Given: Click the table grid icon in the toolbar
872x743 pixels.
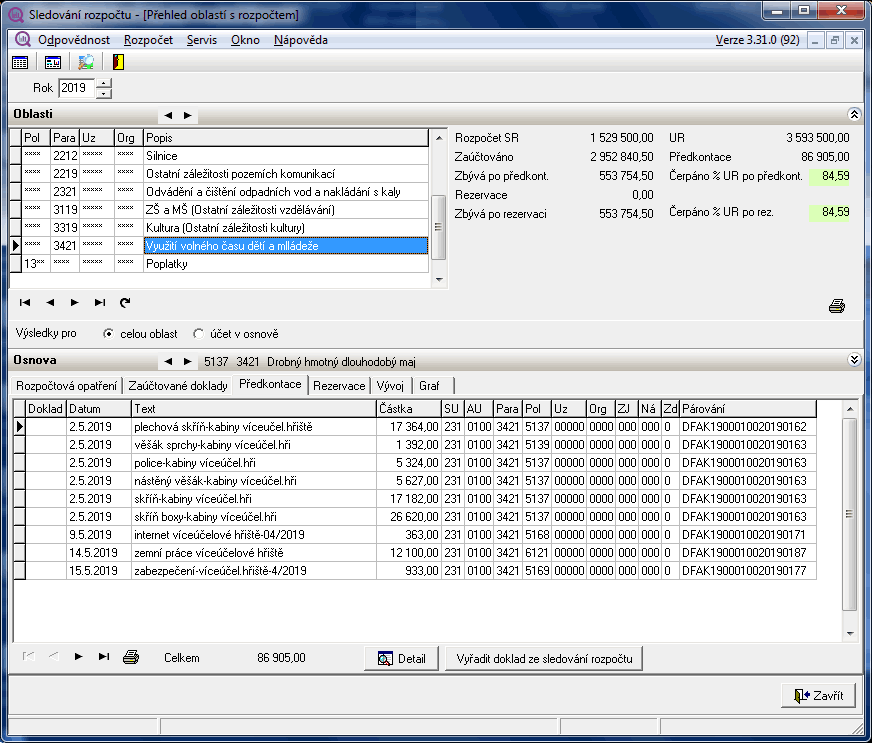Looking at the screenshot, I should tap(20, 62).
